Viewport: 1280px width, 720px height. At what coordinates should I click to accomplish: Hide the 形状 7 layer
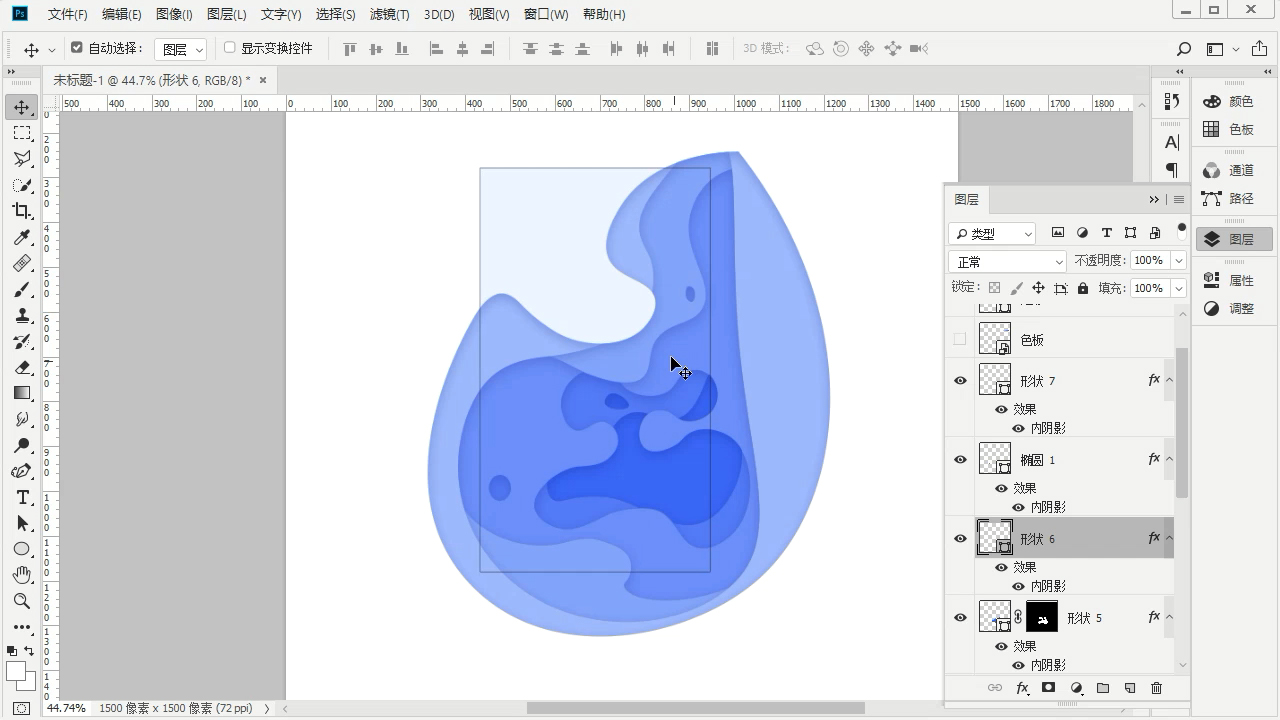(960, 380)
